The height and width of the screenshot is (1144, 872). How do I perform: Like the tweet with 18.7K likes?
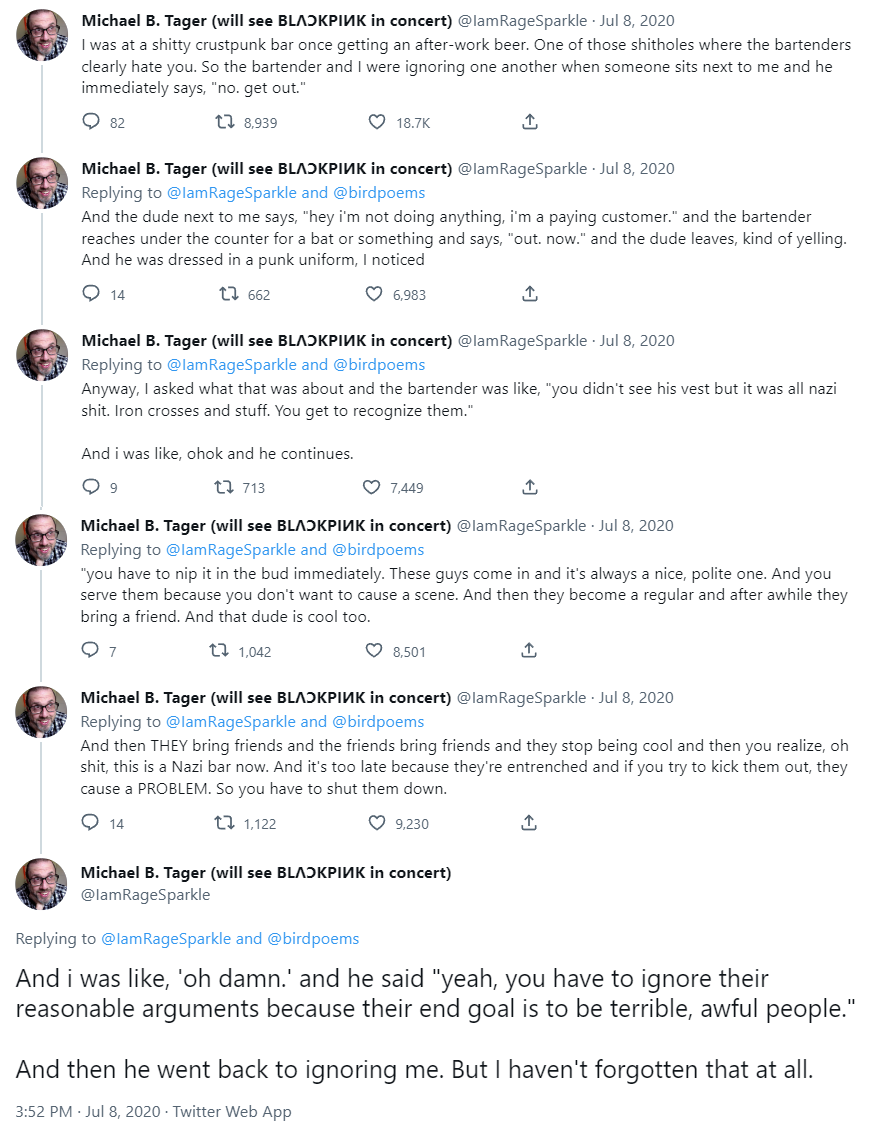coord(377,122)
